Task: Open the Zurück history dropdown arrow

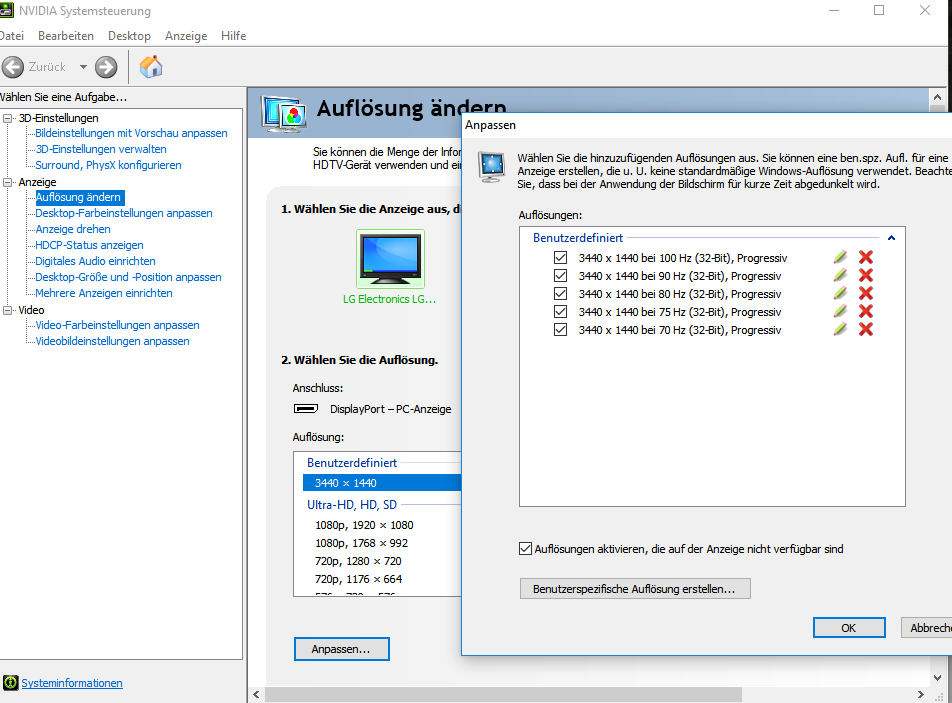Action: tap(83, 67)
